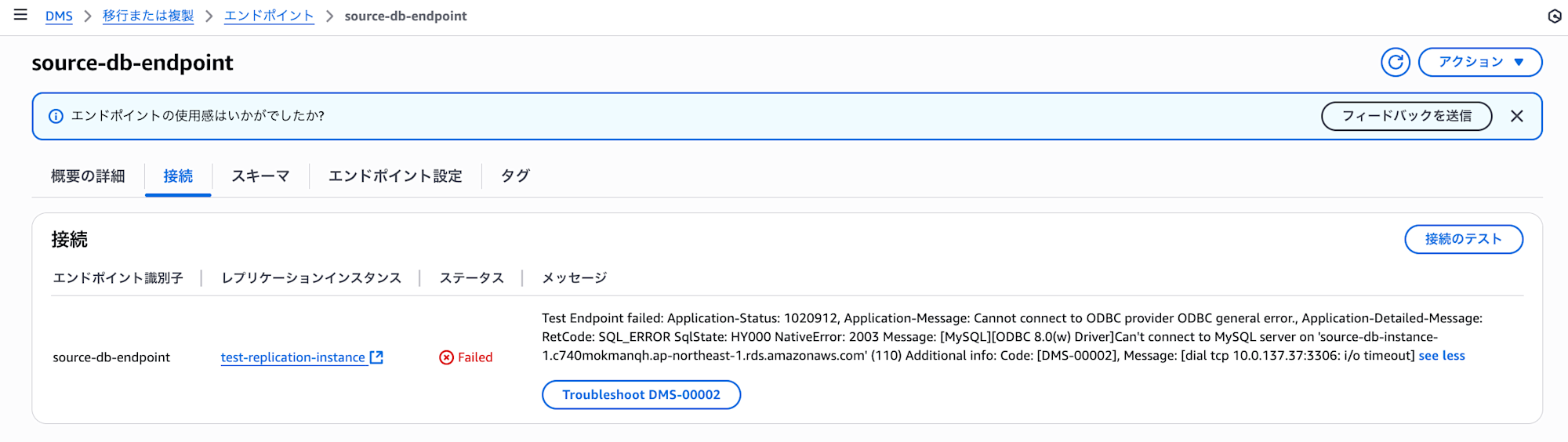Click レプリケーションインスタンス column header
Image resolution: width=1568 pixels, height=442 pixels.
(311, 278)
